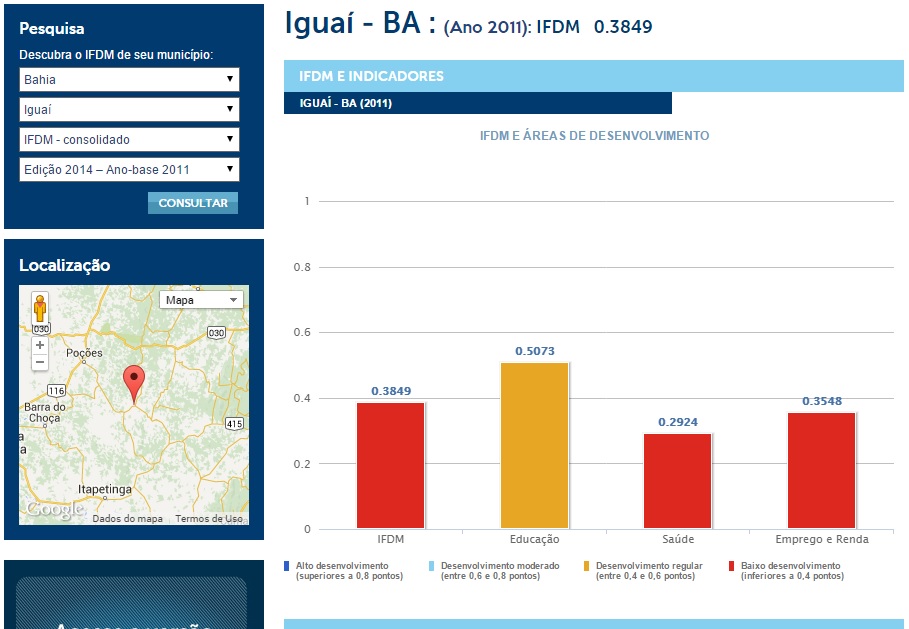Click the Iguaí - BA page title
The image size is (909, 629).
(352, 24)
